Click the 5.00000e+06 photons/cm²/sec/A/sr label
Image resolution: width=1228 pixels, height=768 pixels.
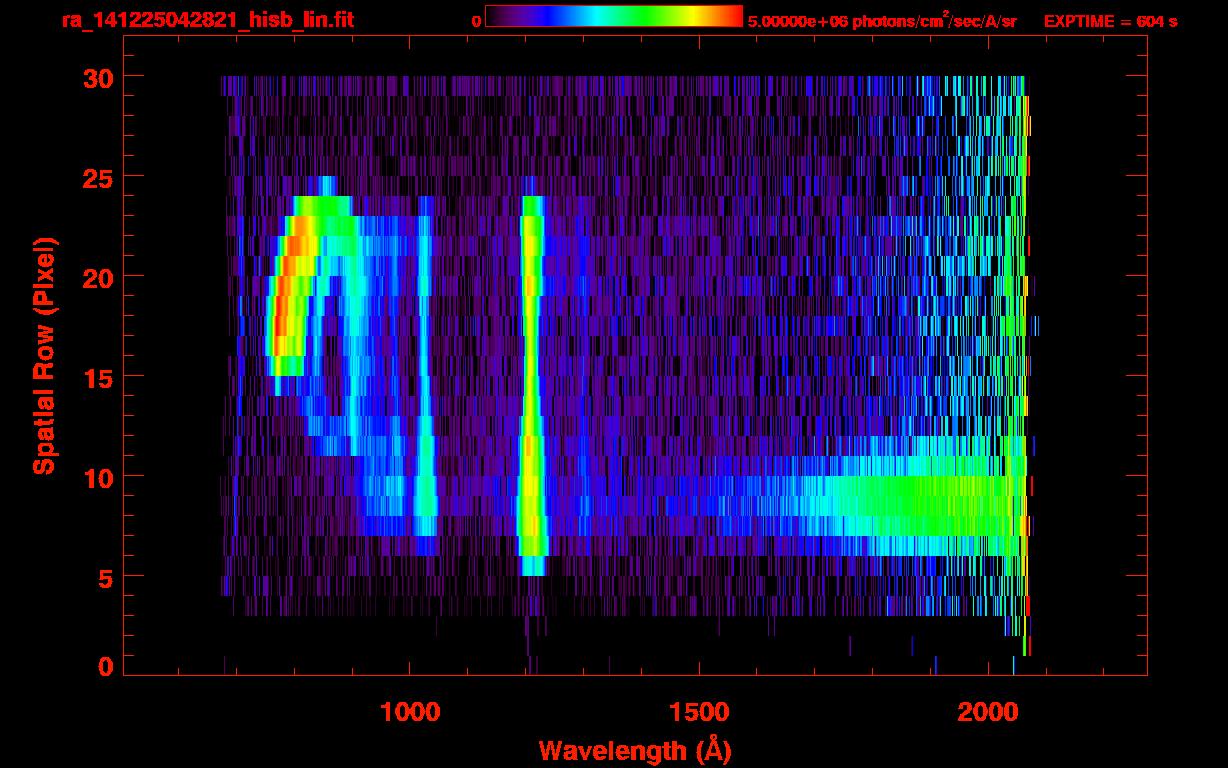[882, 20]
